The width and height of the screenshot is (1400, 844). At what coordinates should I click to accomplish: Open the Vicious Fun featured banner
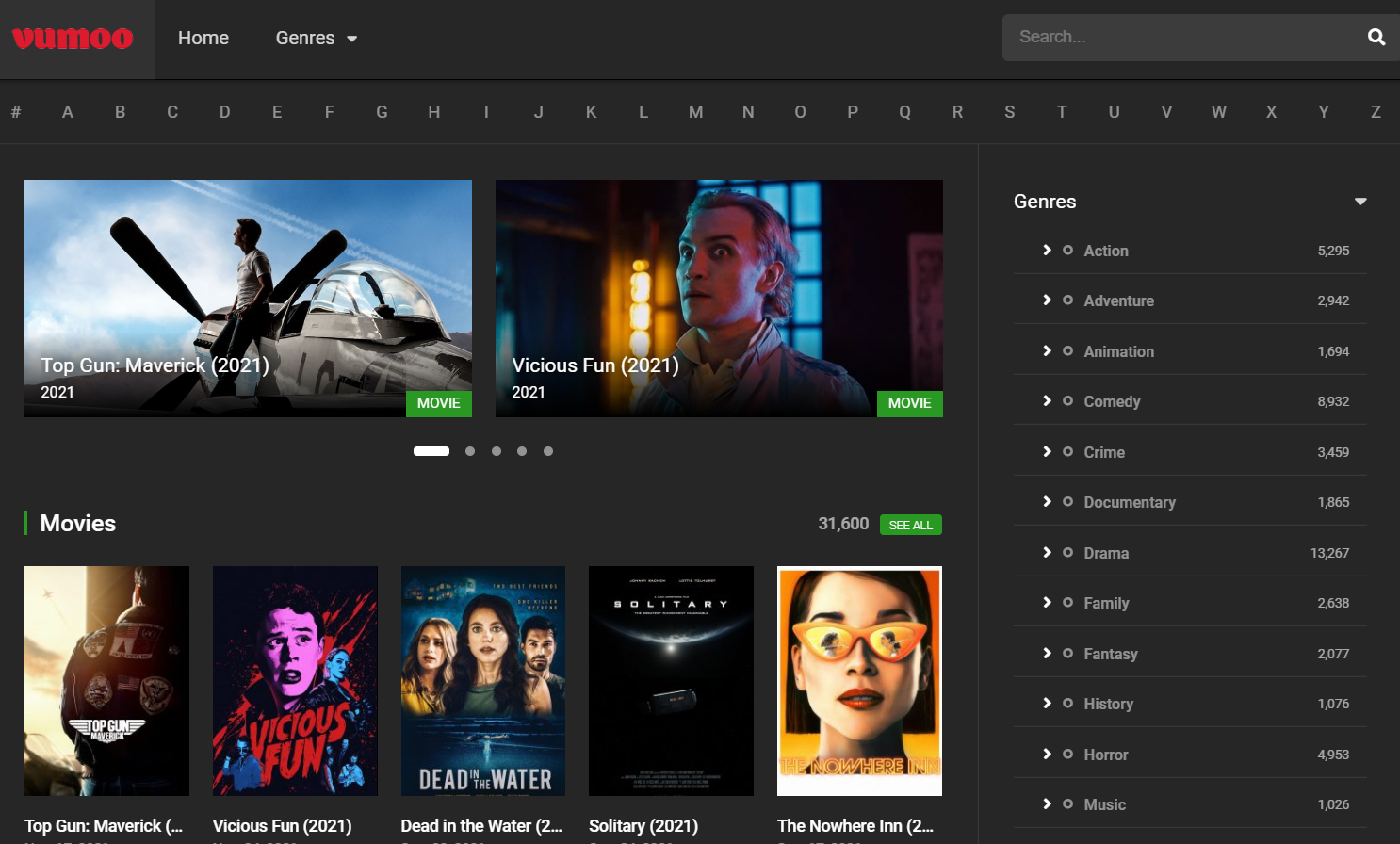point(719,299)
